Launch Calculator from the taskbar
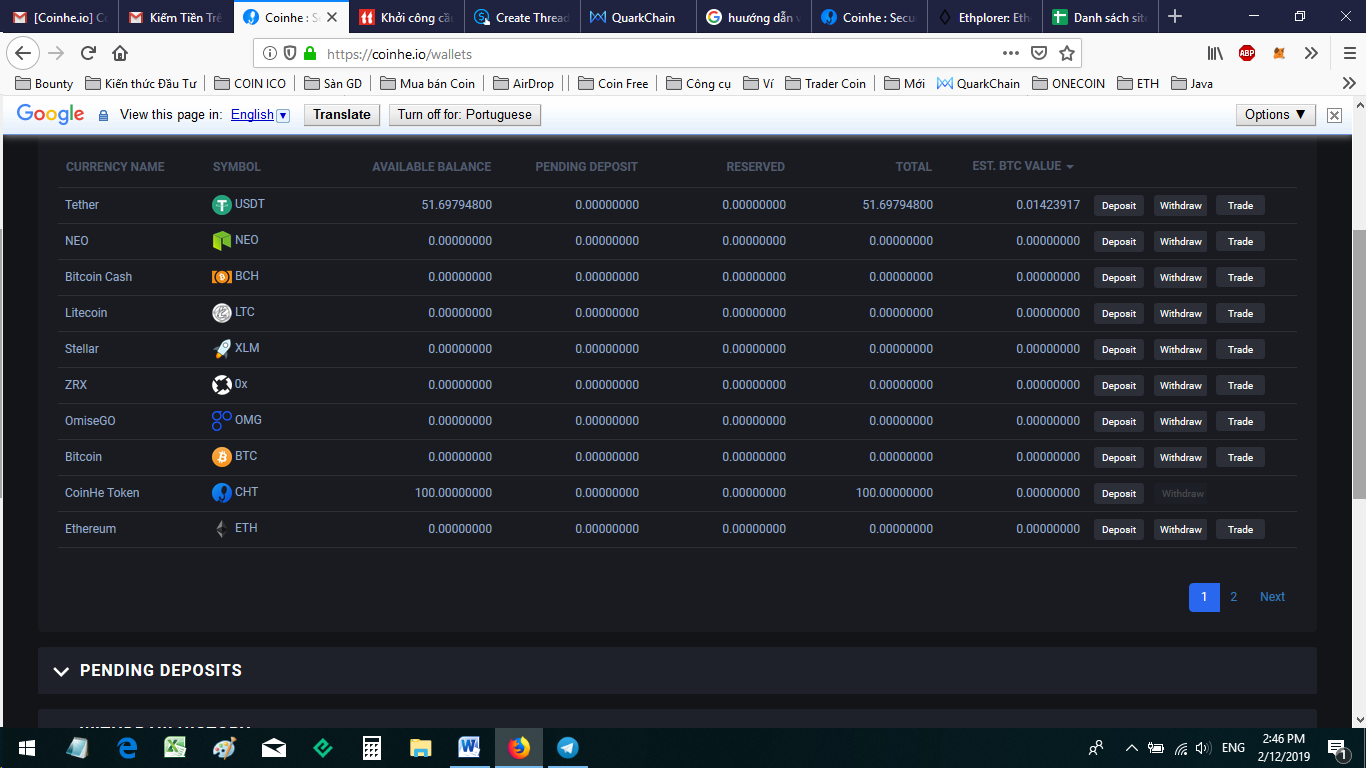Viewport: 1366px width, 768px height. point(371,747)
